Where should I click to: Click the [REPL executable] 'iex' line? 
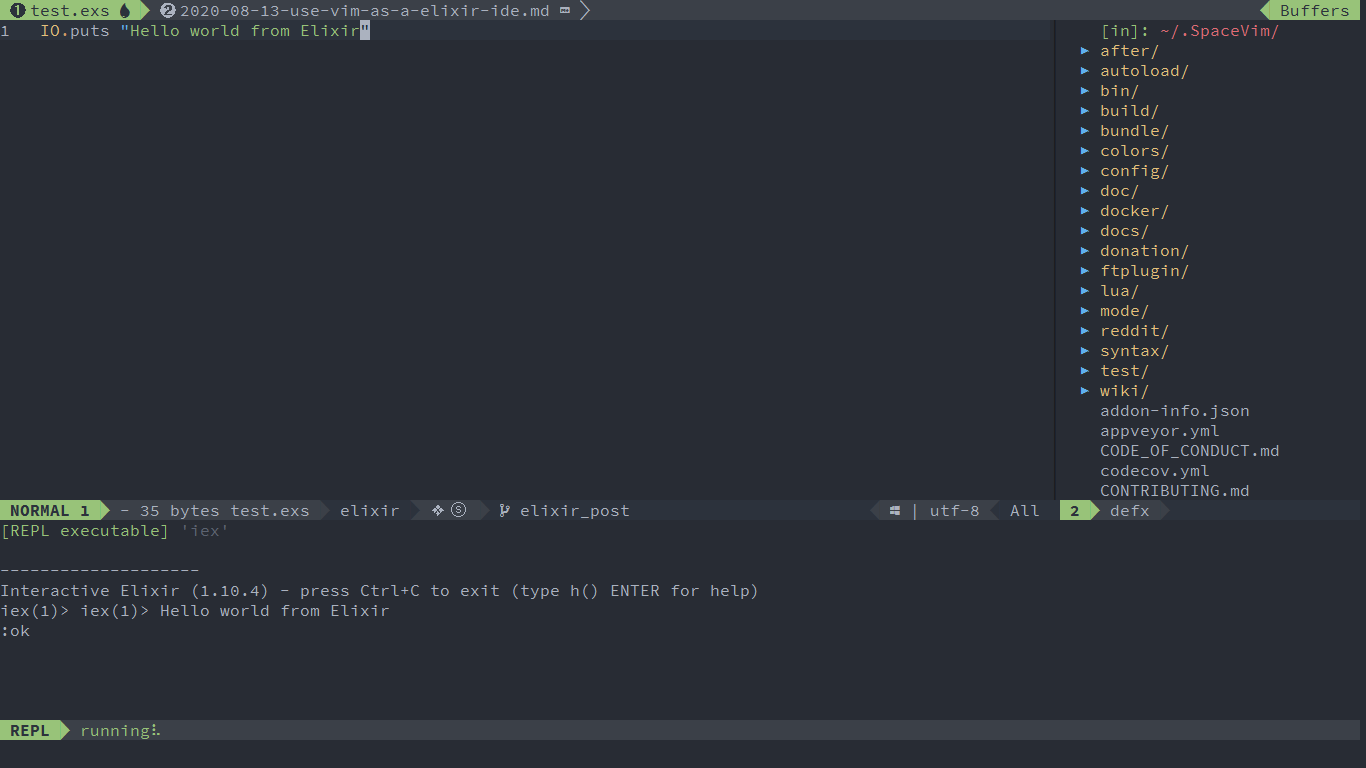[115, 531]
